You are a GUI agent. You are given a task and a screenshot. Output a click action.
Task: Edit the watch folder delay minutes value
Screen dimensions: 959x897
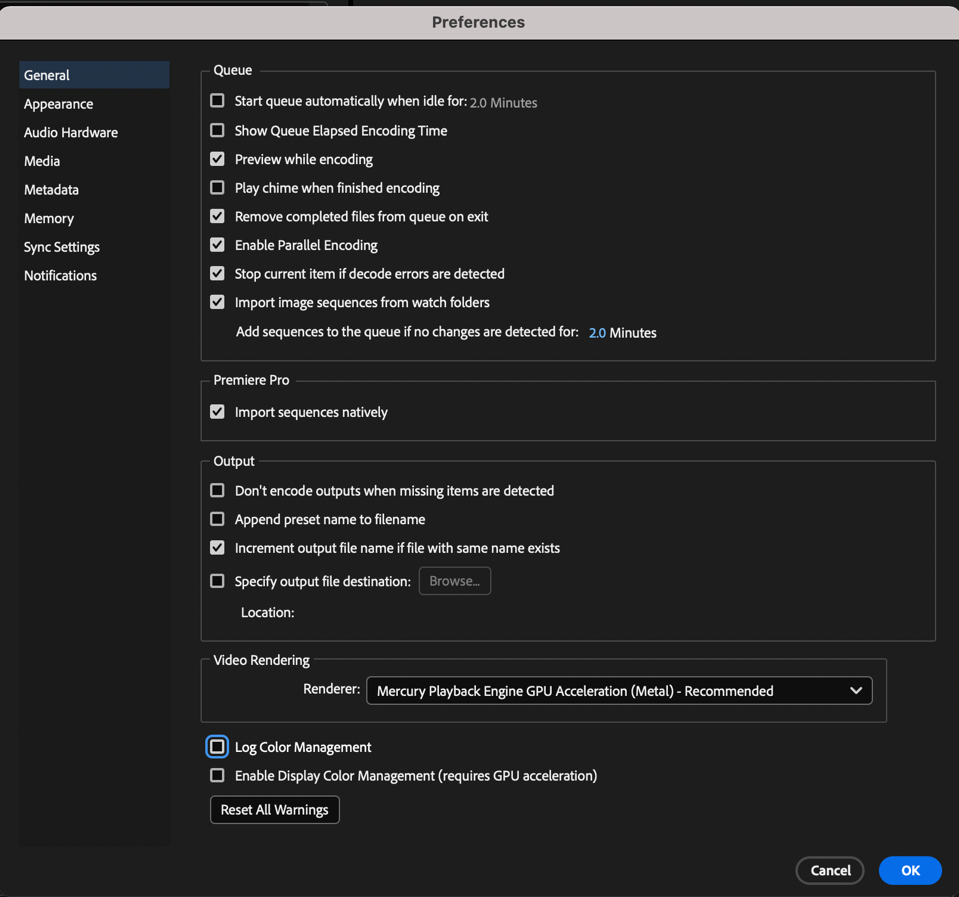coord(600,332)
